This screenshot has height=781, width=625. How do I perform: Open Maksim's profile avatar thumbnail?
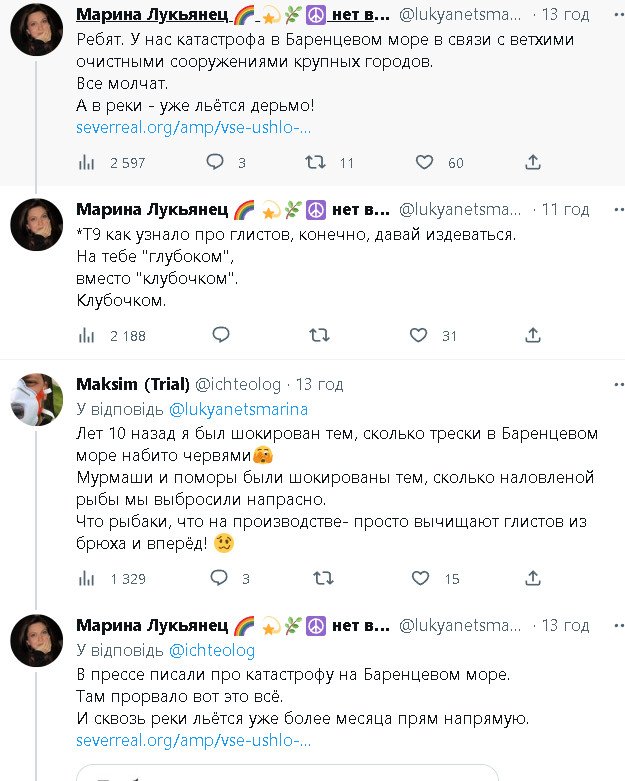pos(36,398)
